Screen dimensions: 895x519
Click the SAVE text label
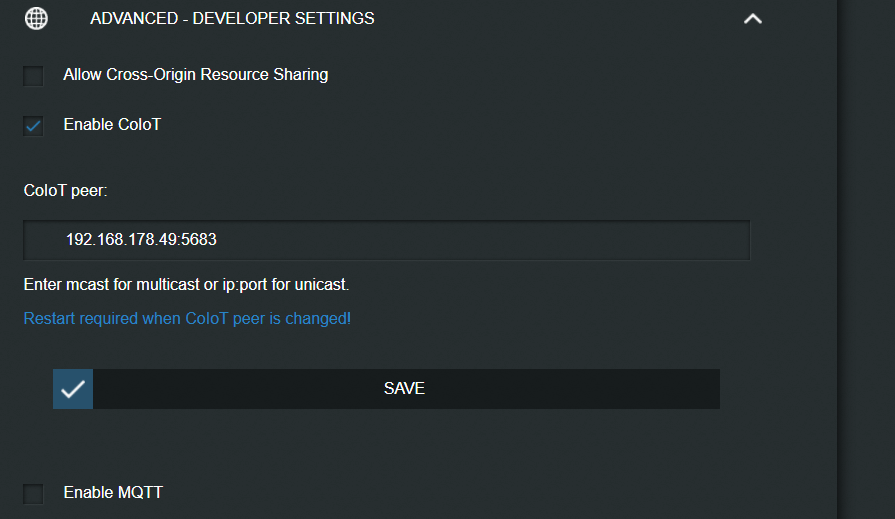[x=404, y=388]
